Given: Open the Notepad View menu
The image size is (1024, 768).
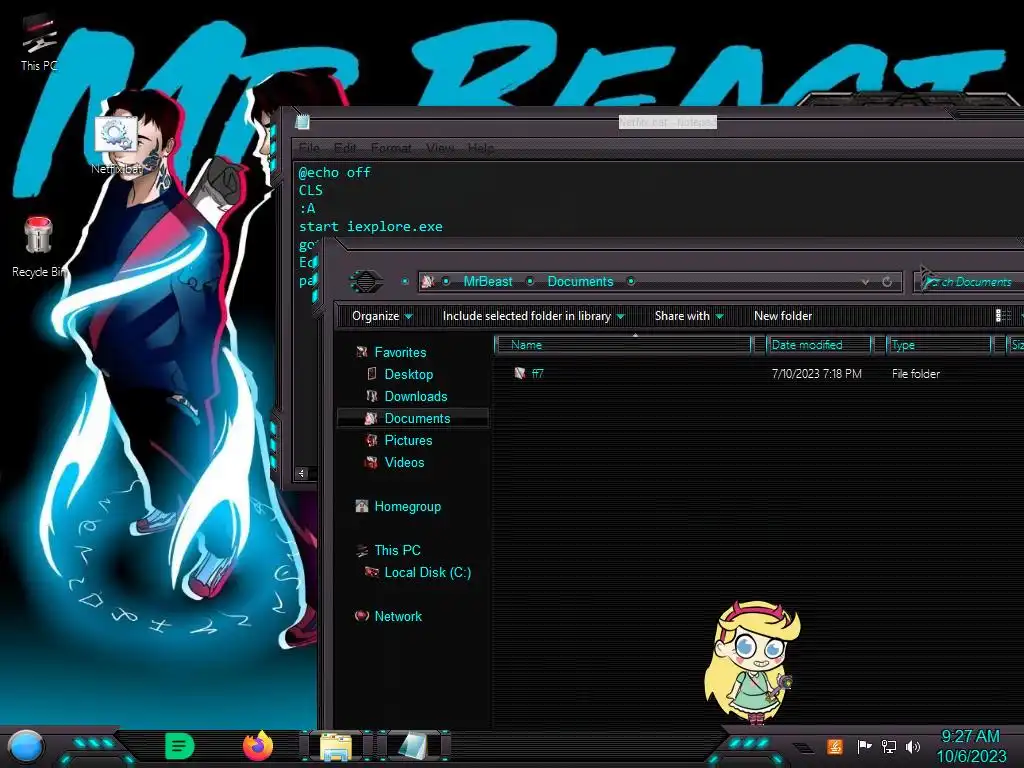Looking at the screenshot, I should click(x=440, y=148).
